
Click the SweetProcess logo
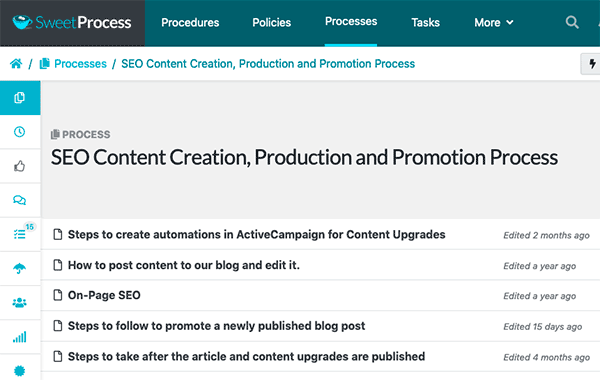click(x=72, y=23)
